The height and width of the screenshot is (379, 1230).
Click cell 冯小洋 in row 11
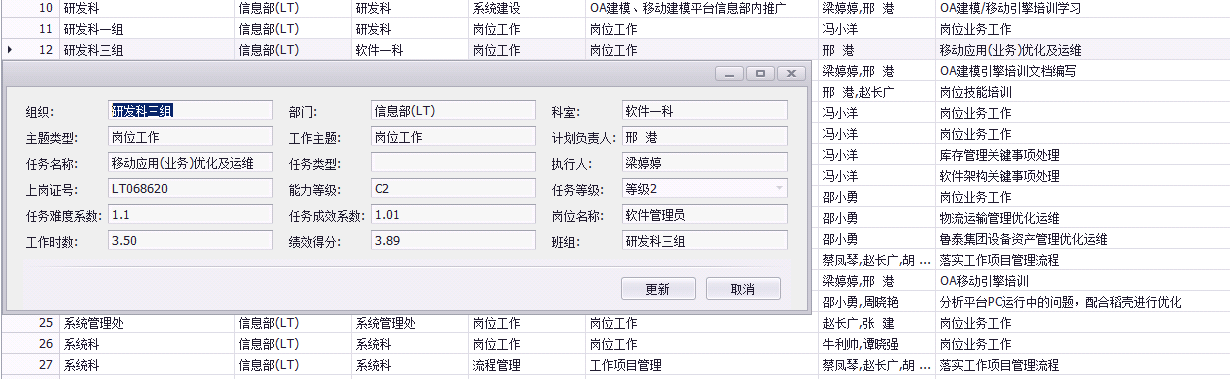click(x=876, y=28)
